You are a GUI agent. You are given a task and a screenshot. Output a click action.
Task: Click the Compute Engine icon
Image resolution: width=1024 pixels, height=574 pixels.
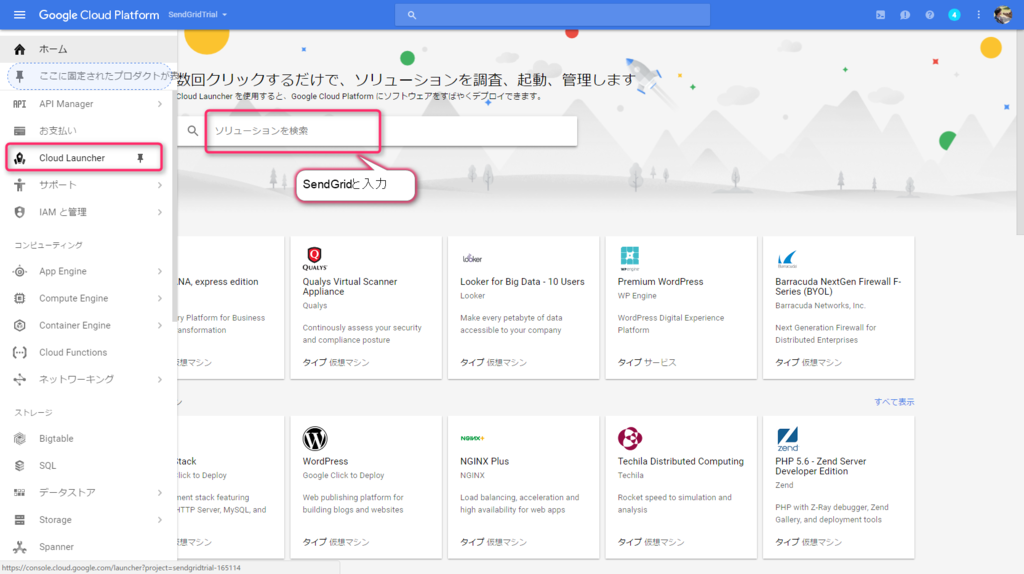[x=20, y=298]
